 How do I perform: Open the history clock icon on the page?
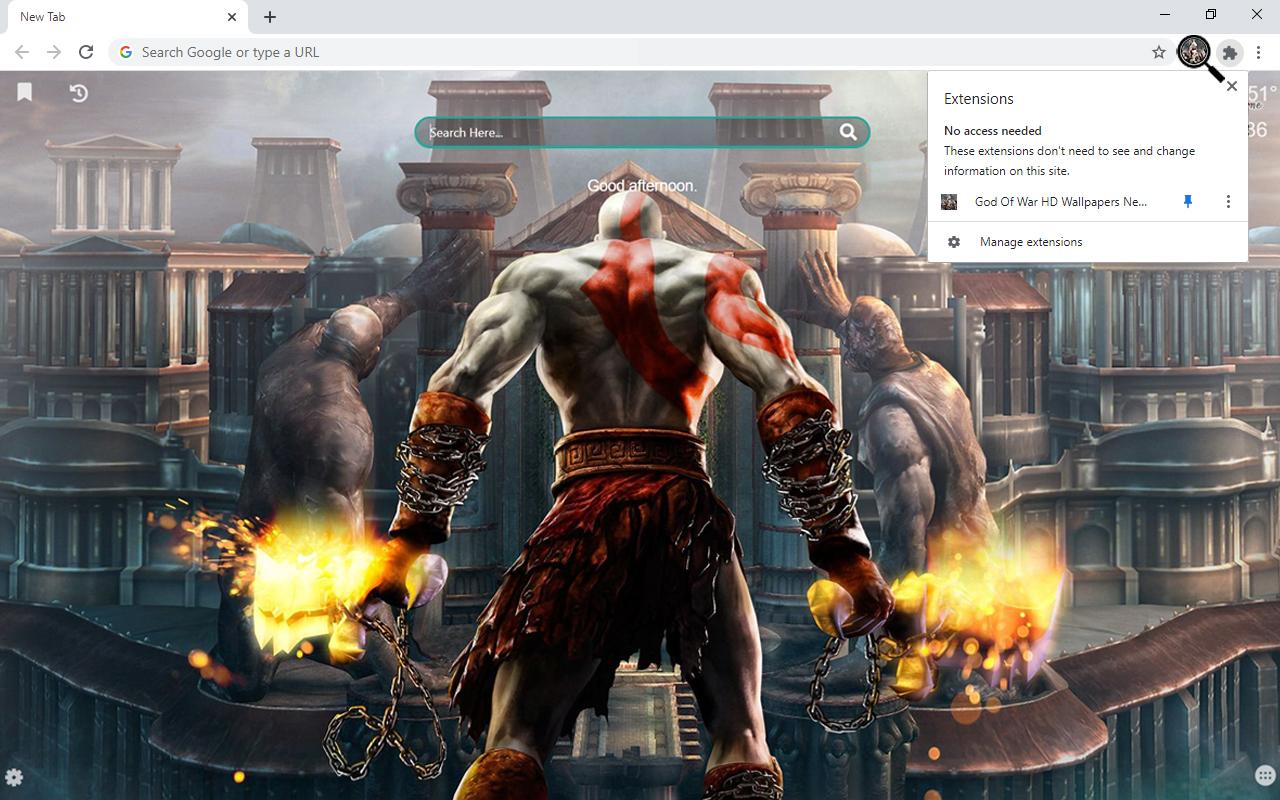[79, 93]
